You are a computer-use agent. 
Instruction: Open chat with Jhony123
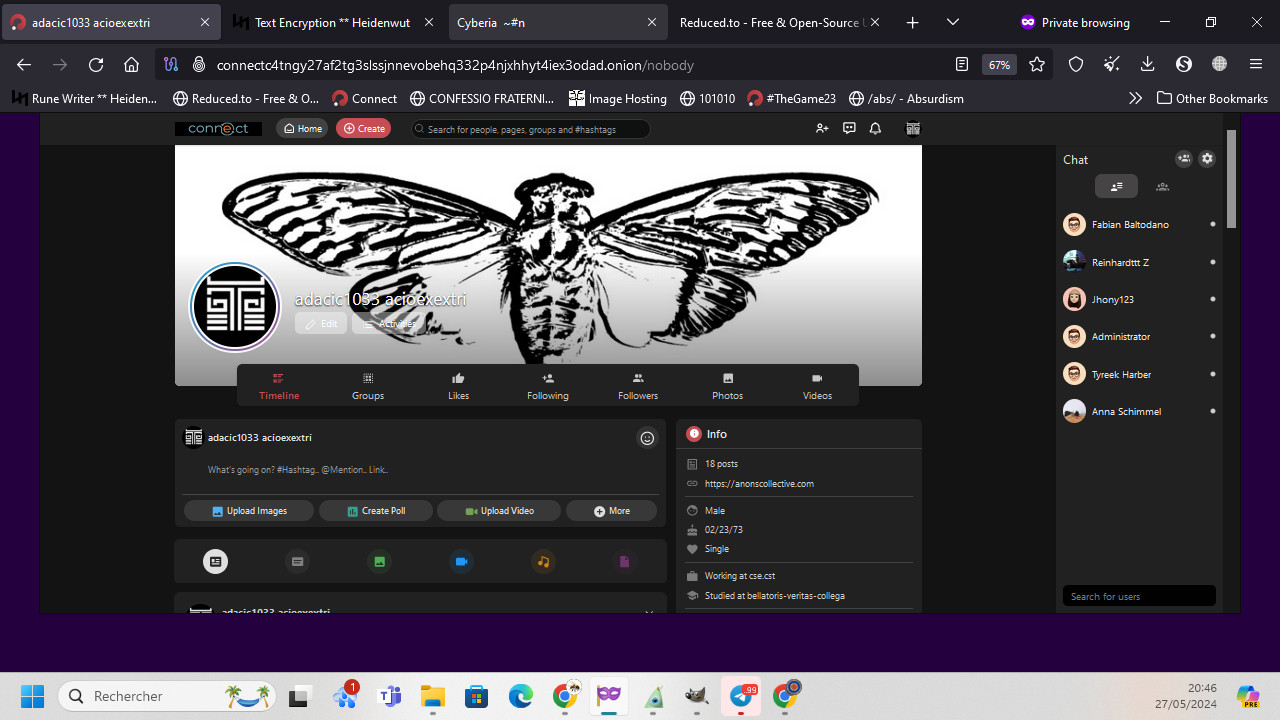1139,299
